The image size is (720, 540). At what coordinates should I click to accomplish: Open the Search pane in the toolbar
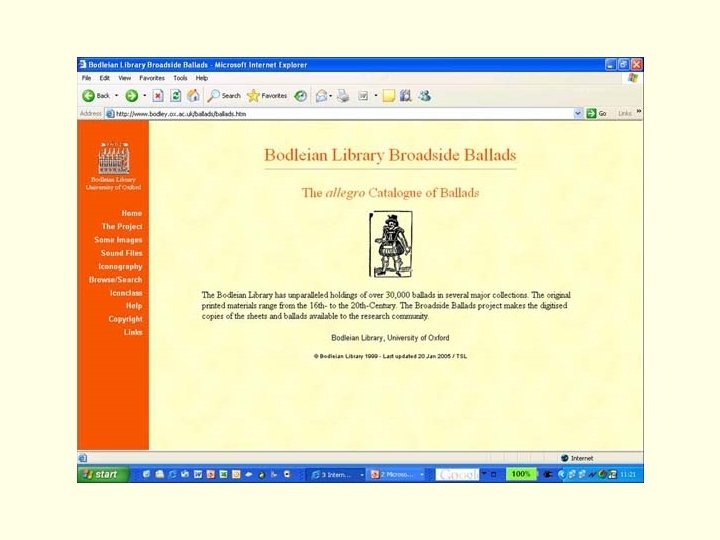(x=224, y=96)
